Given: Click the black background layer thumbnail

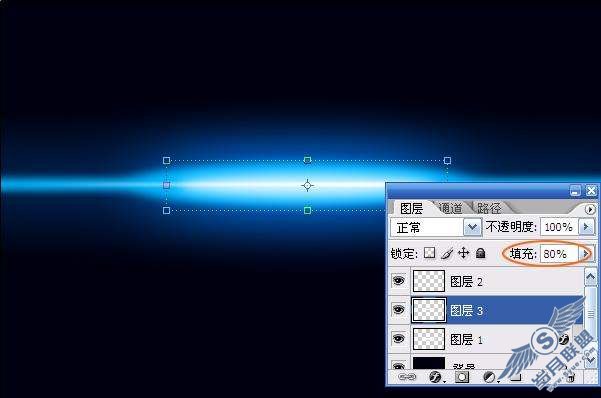Looking at the screenshot, I should coord(429,363).
